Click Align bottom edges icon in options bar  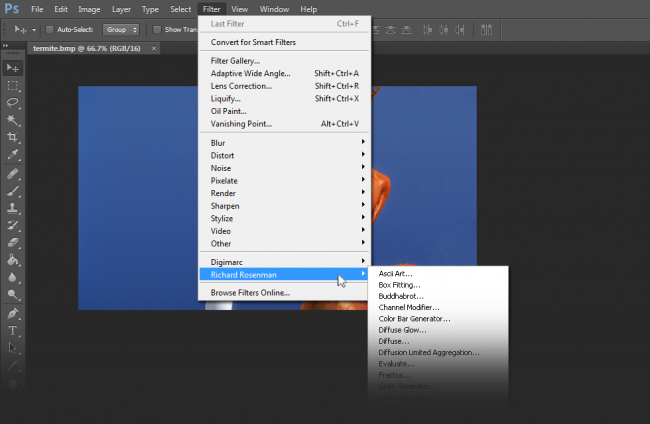[x=407, y=30]
